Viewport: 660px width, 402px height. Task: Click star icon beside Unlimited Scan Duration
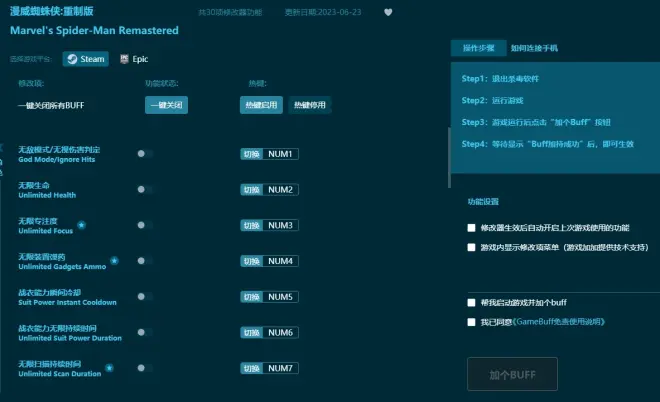[109, 368]
